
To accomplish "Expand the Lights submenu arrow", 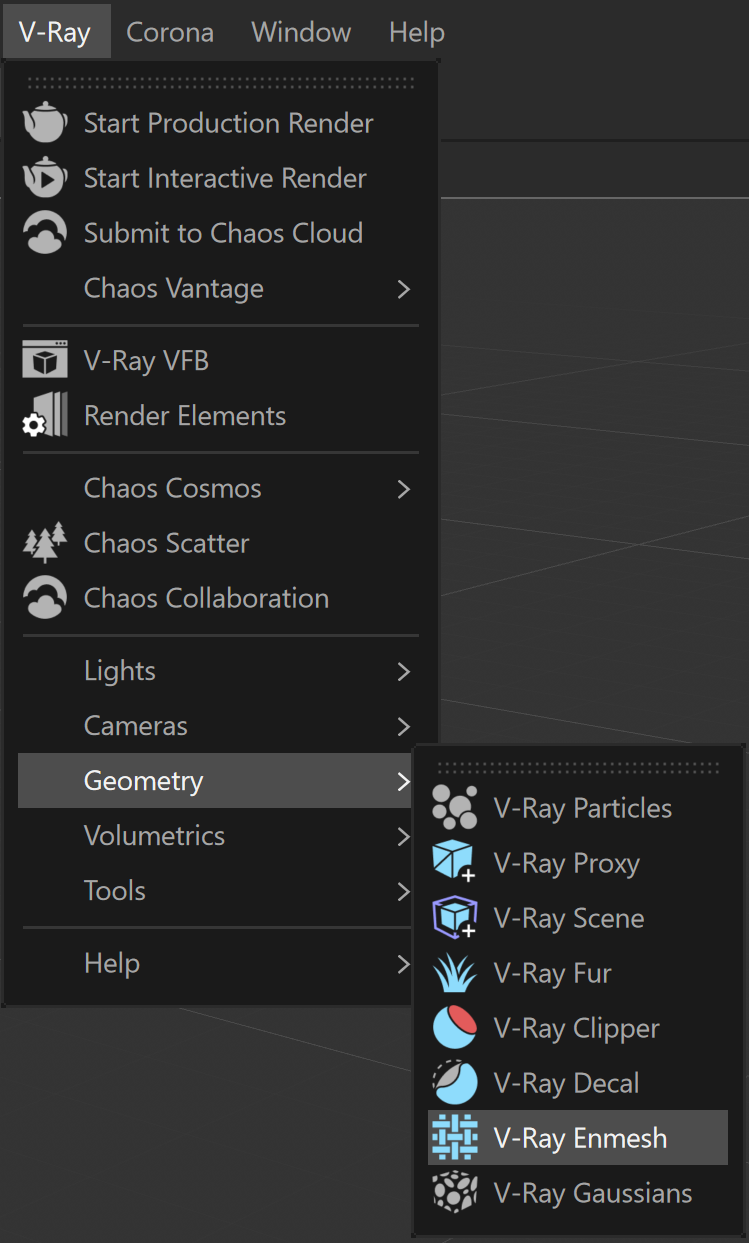I will click(404, 671).
